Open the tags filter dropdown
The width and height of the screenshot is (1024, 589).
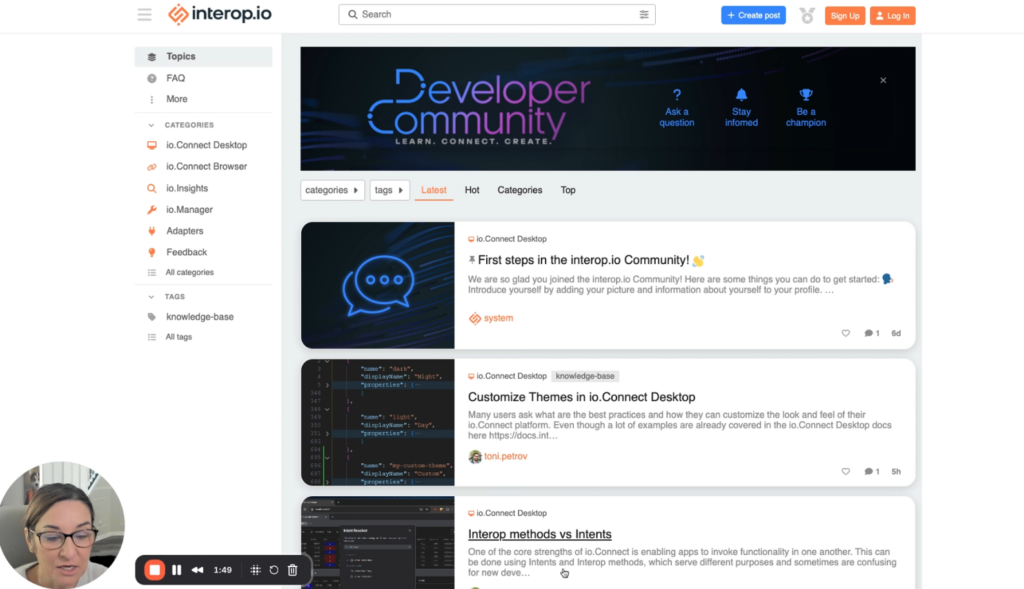pyautogui.click(x=389, y=189)
